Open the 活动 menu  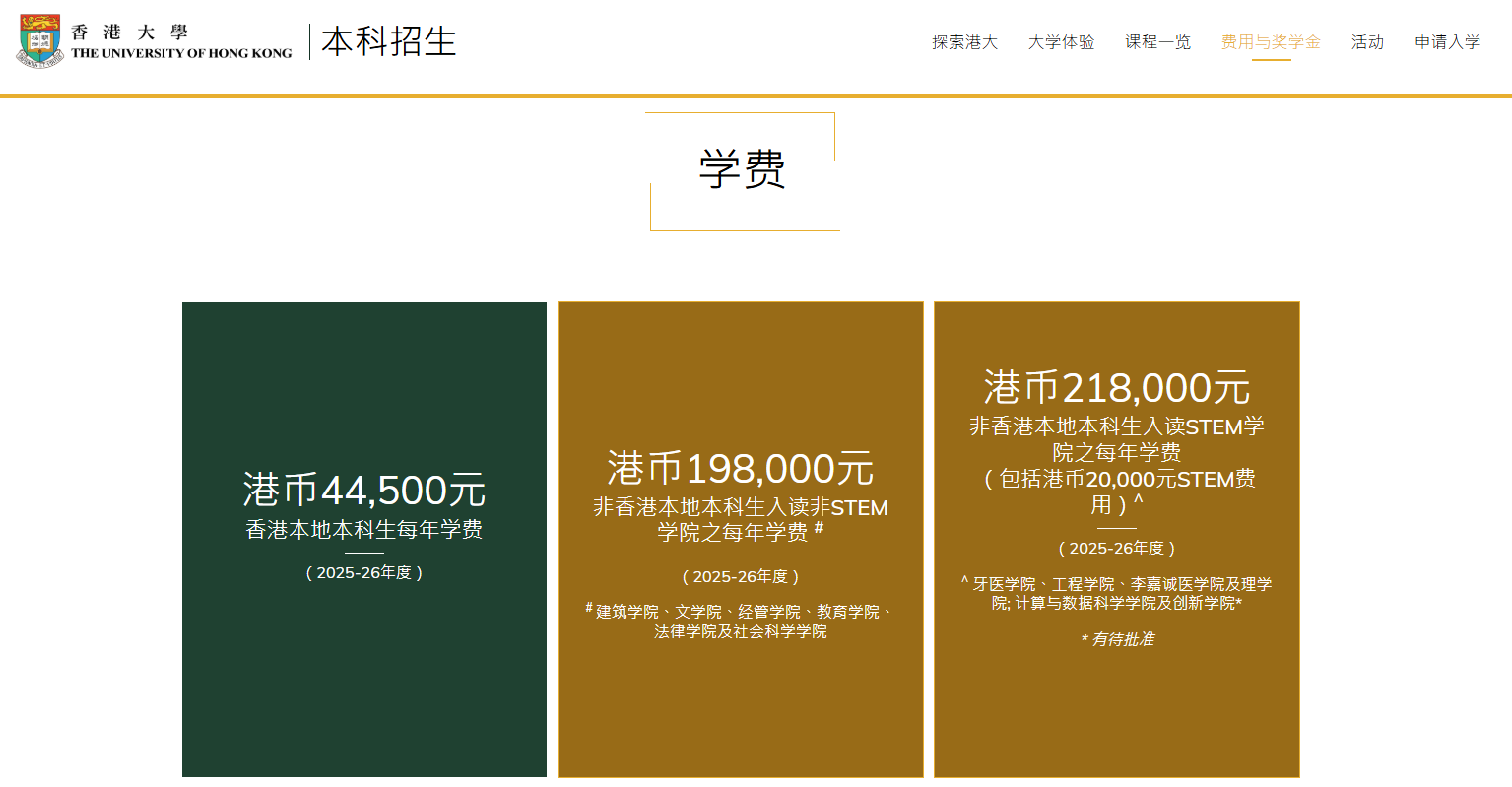1367,42
